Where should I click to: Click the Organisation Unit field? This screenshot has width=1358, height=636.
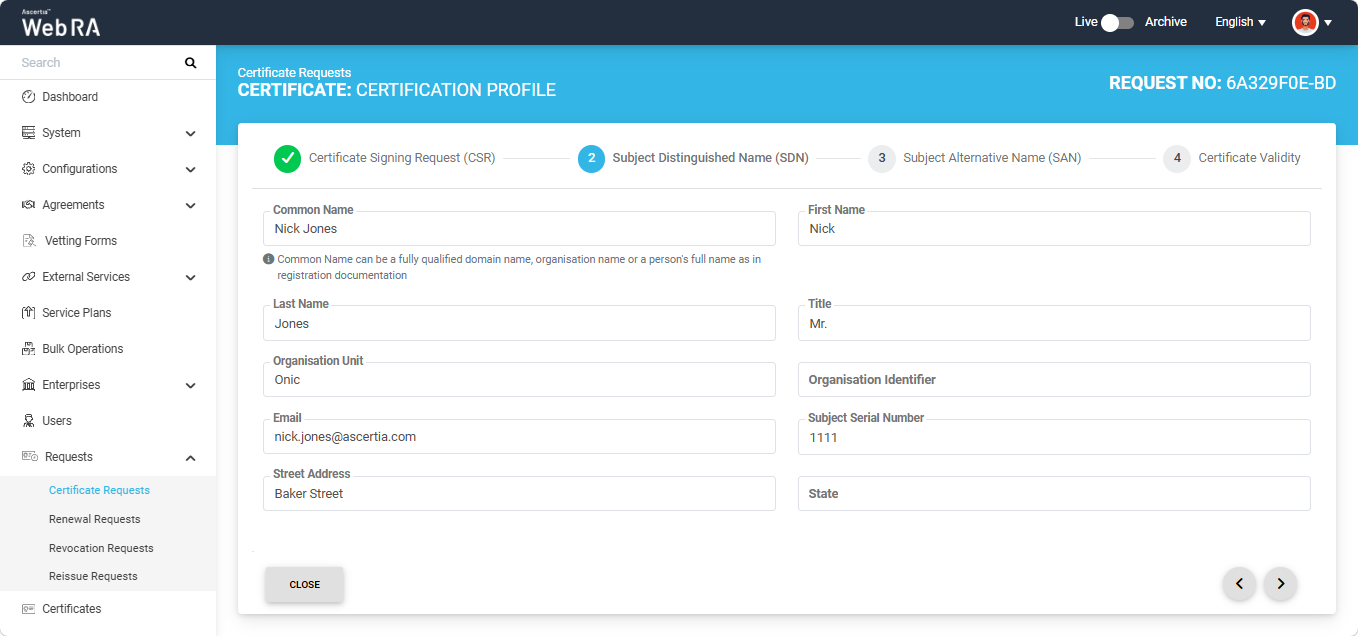click(519, 379)
